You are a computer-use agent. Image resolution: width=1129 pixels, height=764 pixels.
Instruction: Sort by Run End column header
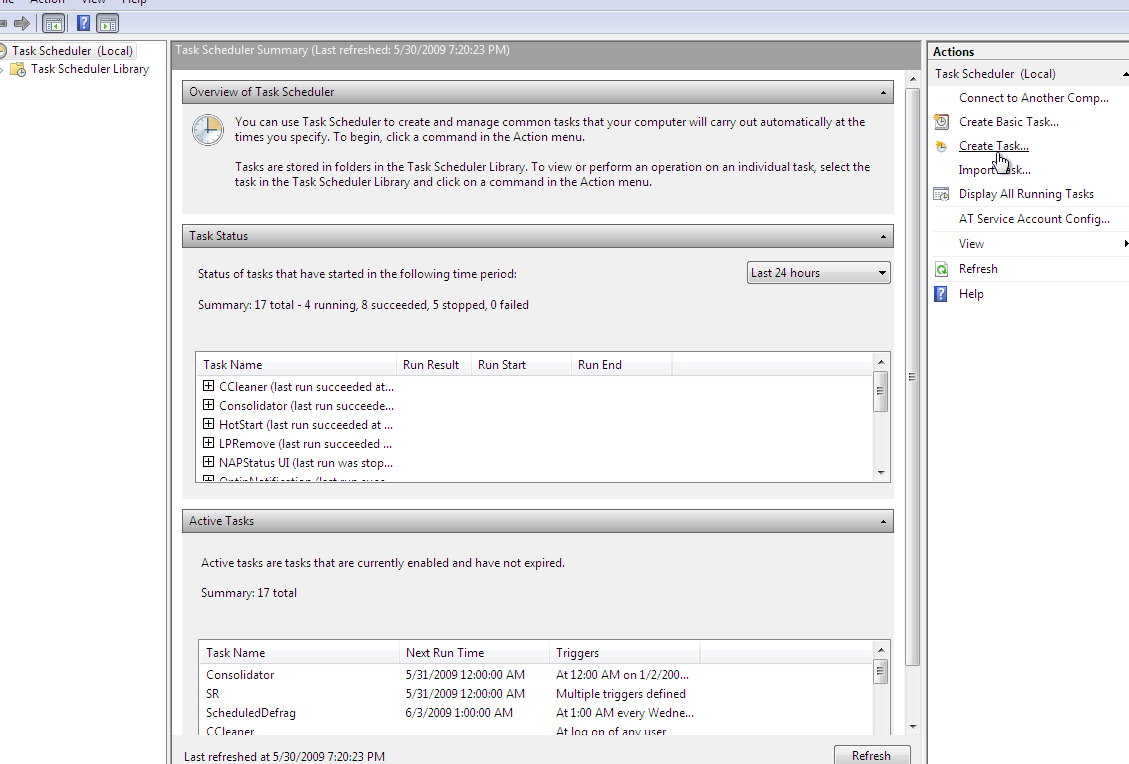point(621,364)
